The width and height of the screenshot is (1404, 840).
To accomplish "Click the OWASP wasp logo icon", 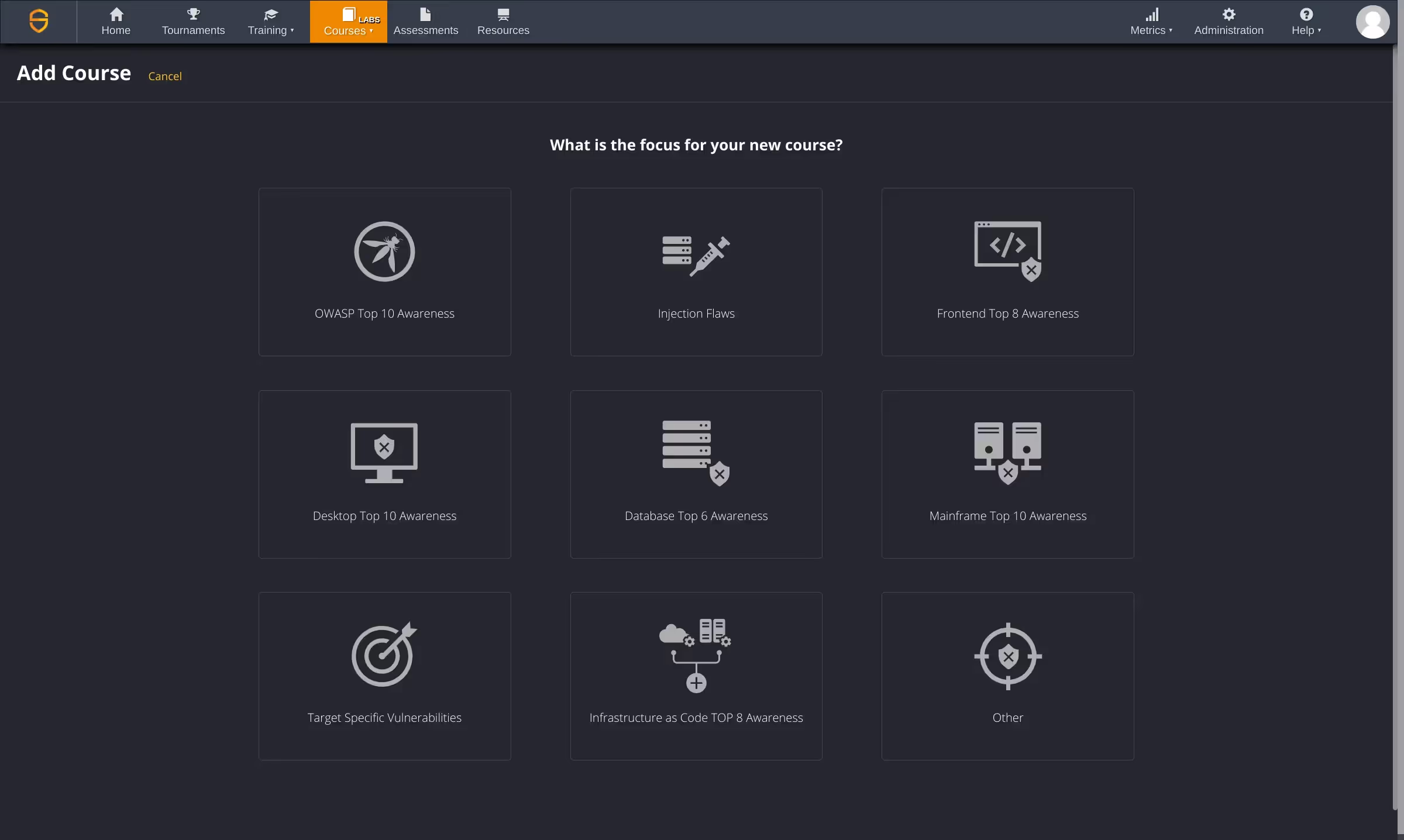I will click(x=384, y=252).
